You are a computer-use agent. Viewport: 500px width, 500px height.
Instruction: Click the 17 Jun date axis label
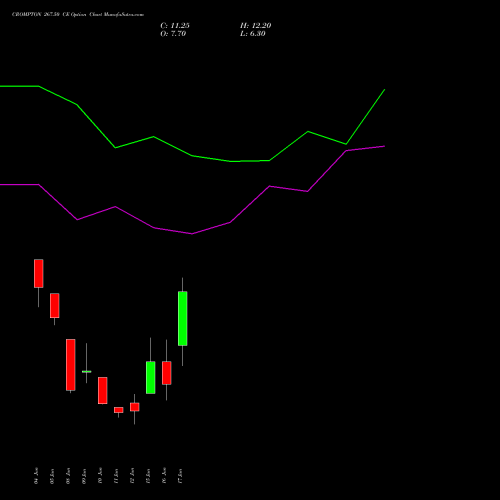pos(180,476)
